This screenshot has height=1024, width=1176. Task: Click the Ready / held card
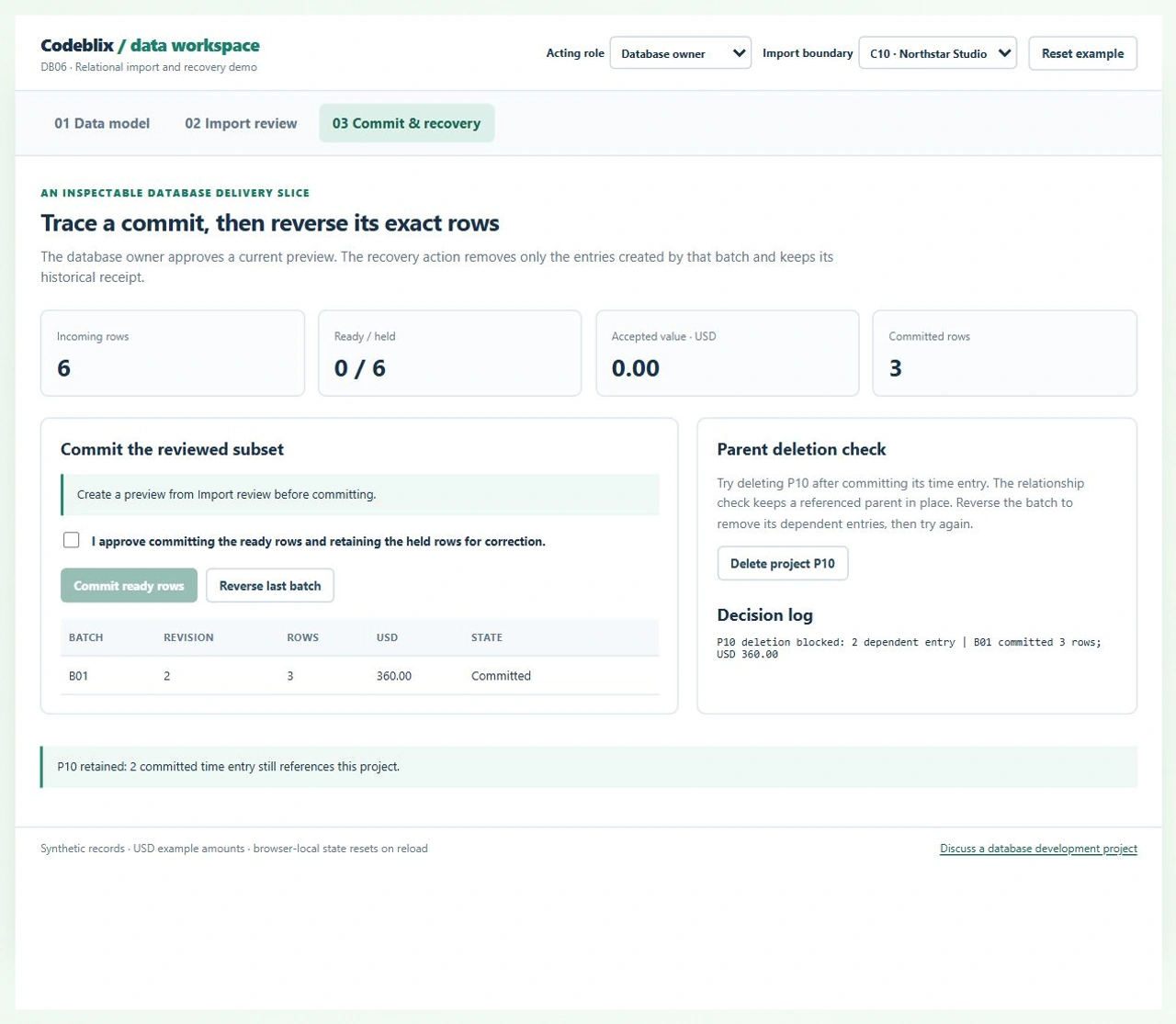tap(449, 354)
